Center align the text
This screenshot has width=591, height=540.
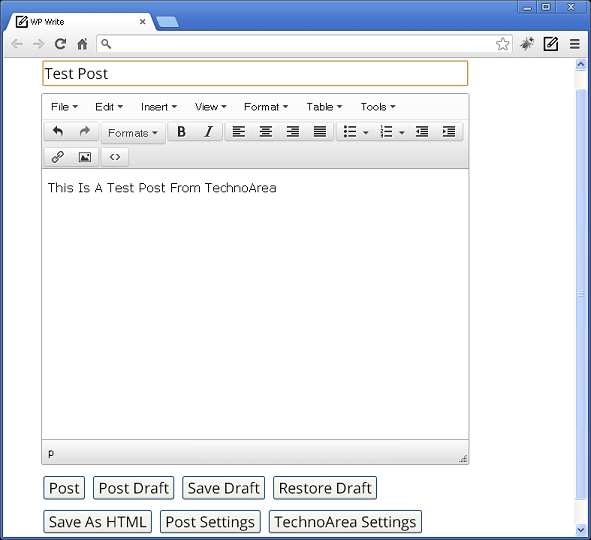pyautogui.click(x=266, y=132)
